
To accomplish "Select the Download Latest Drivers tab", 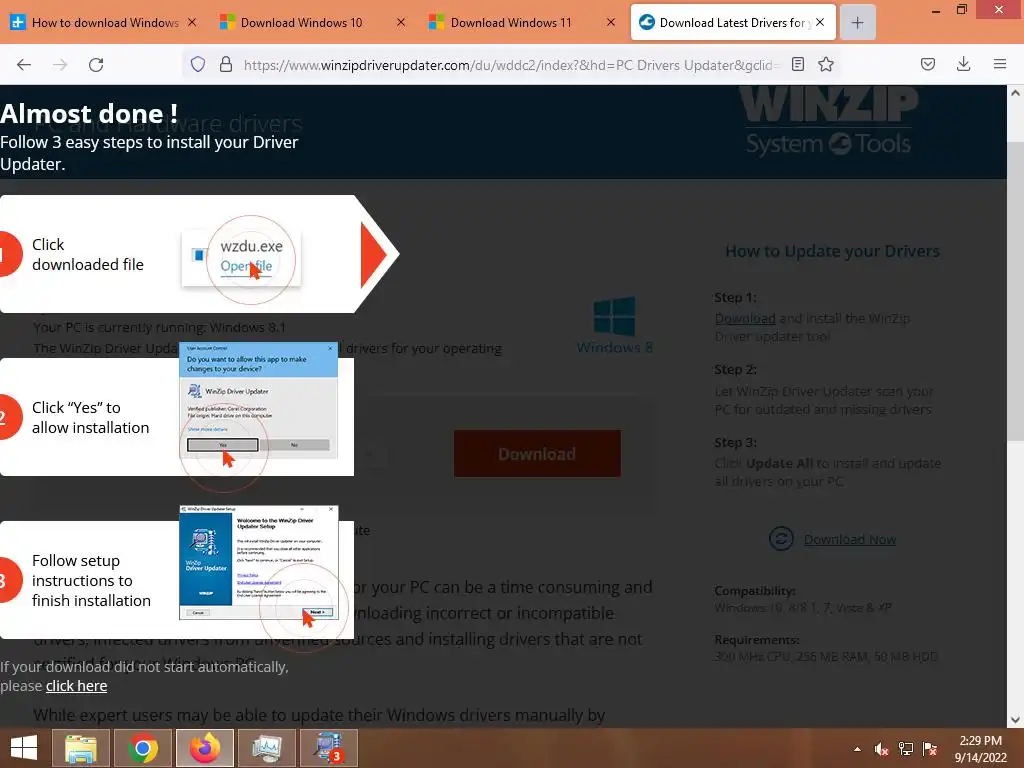I will pos(733,23).
